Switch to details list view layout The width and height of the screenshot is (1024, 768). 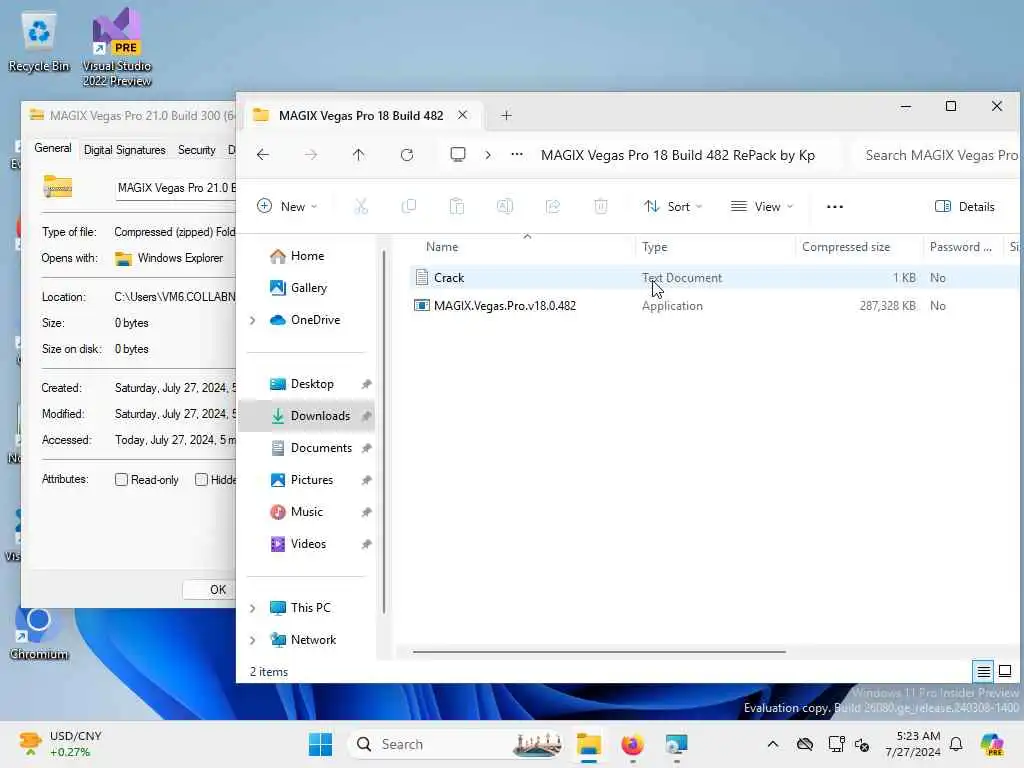(x=983, y=671)
